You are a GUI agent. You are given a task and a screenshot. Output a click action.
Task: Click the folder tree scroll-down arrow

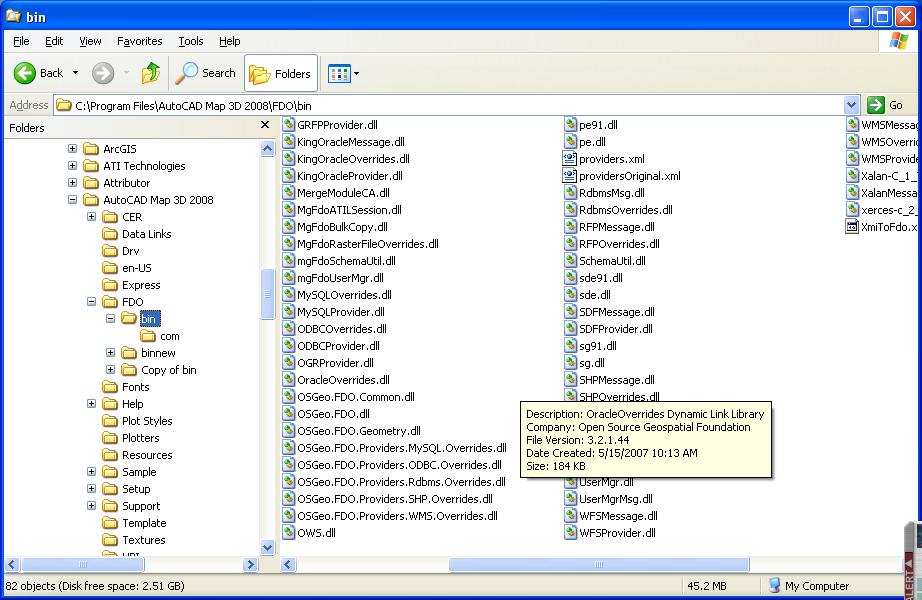click(268, 547)
